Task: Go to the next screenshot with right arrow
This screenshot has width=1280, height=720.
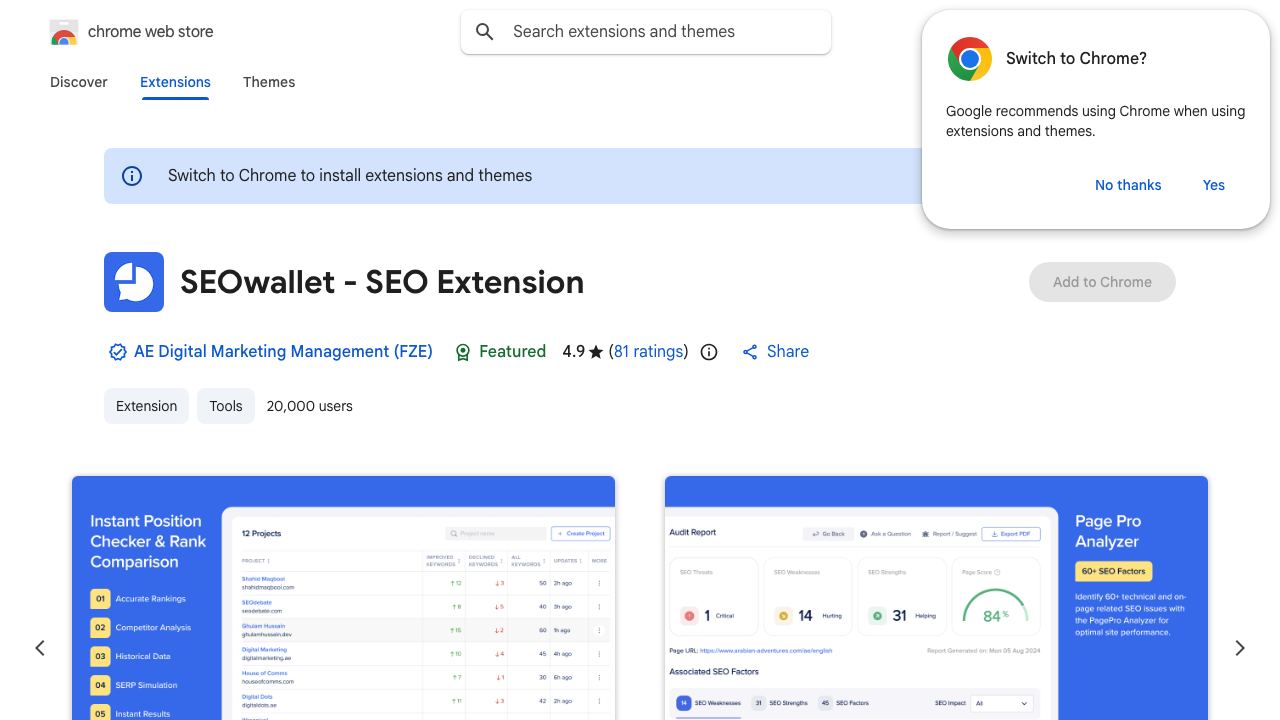Action: click(1240, 648)
